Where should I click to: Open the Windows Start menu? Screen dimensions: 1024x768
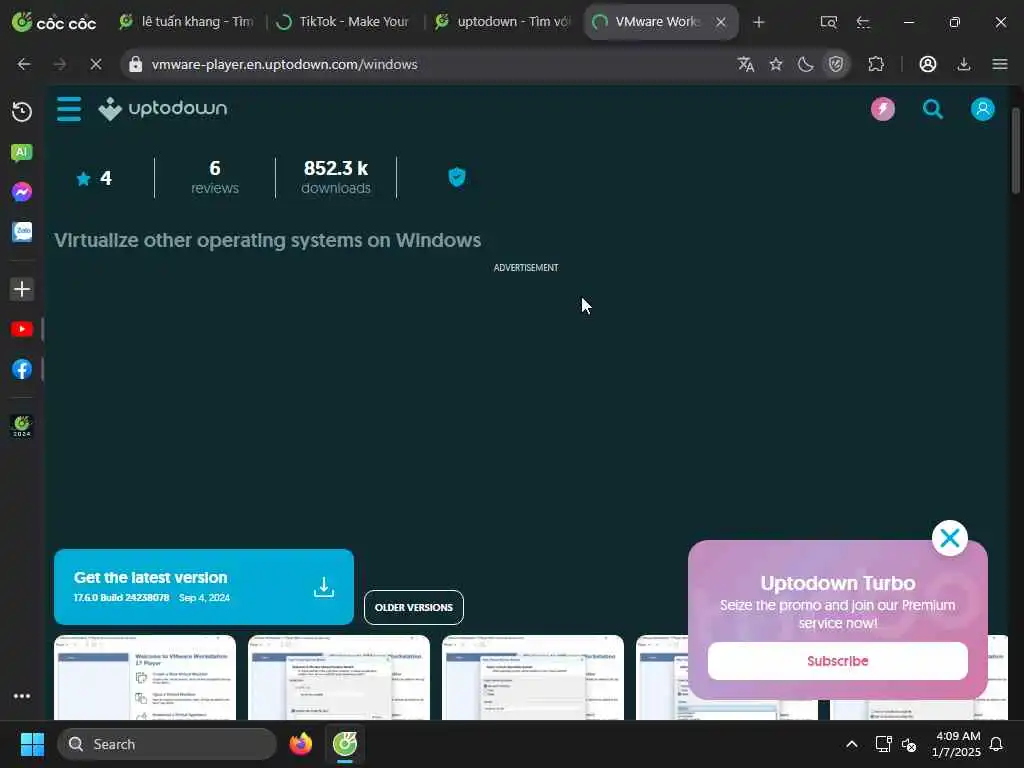pyautogui.click(x=32, y=744)
